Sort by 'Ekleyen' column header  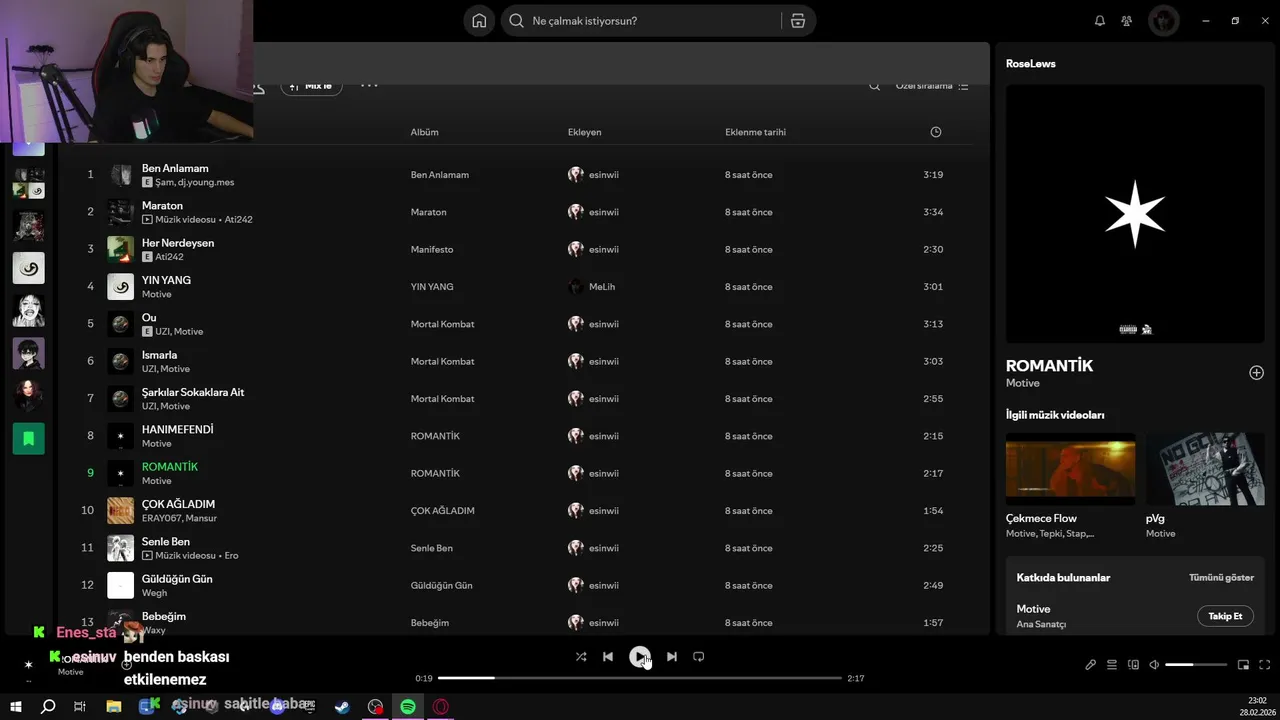(x=584, y=132)
